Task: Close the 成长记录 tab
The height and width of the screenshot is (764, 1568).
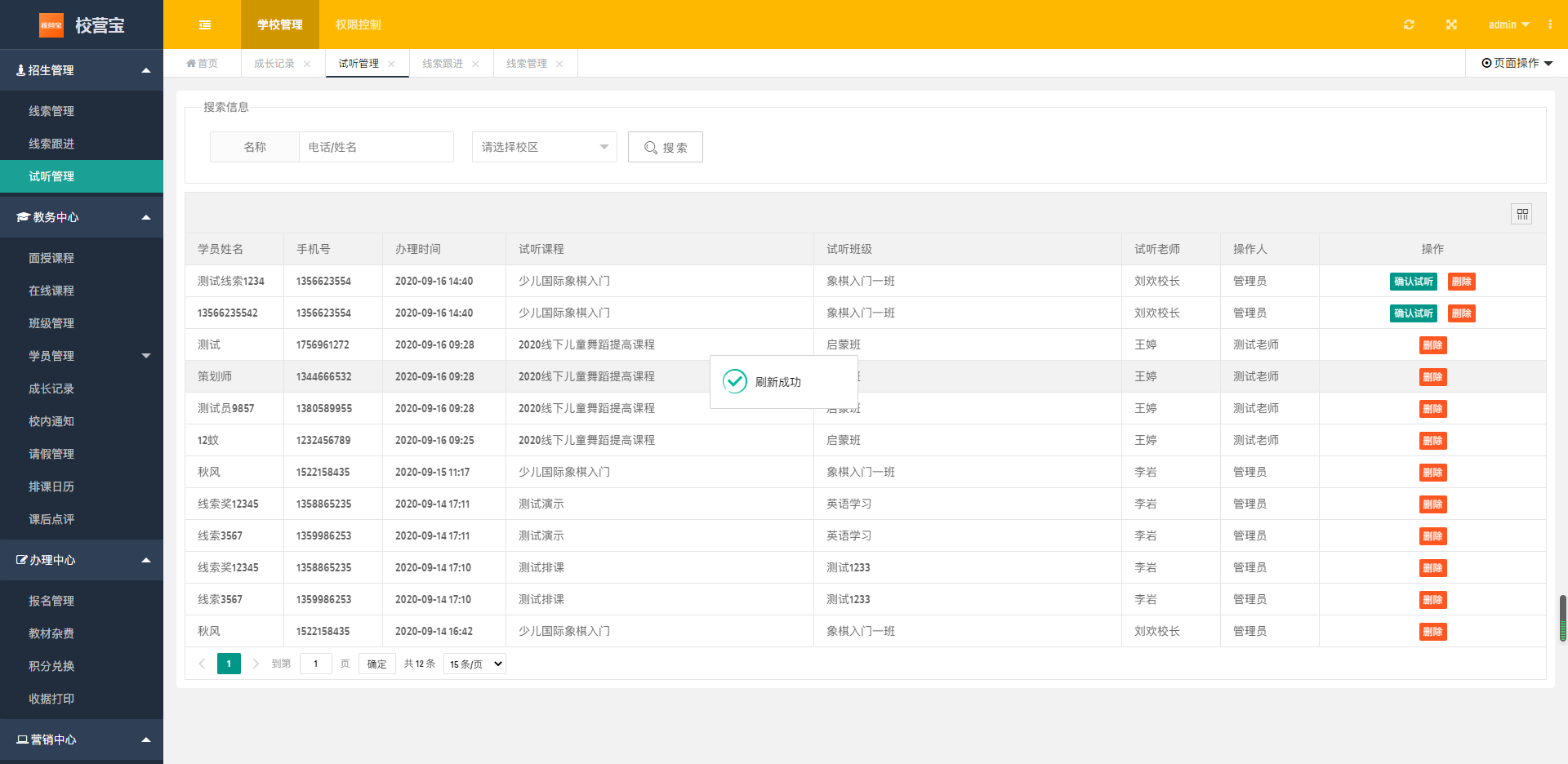Action: (x=307, y=64)
